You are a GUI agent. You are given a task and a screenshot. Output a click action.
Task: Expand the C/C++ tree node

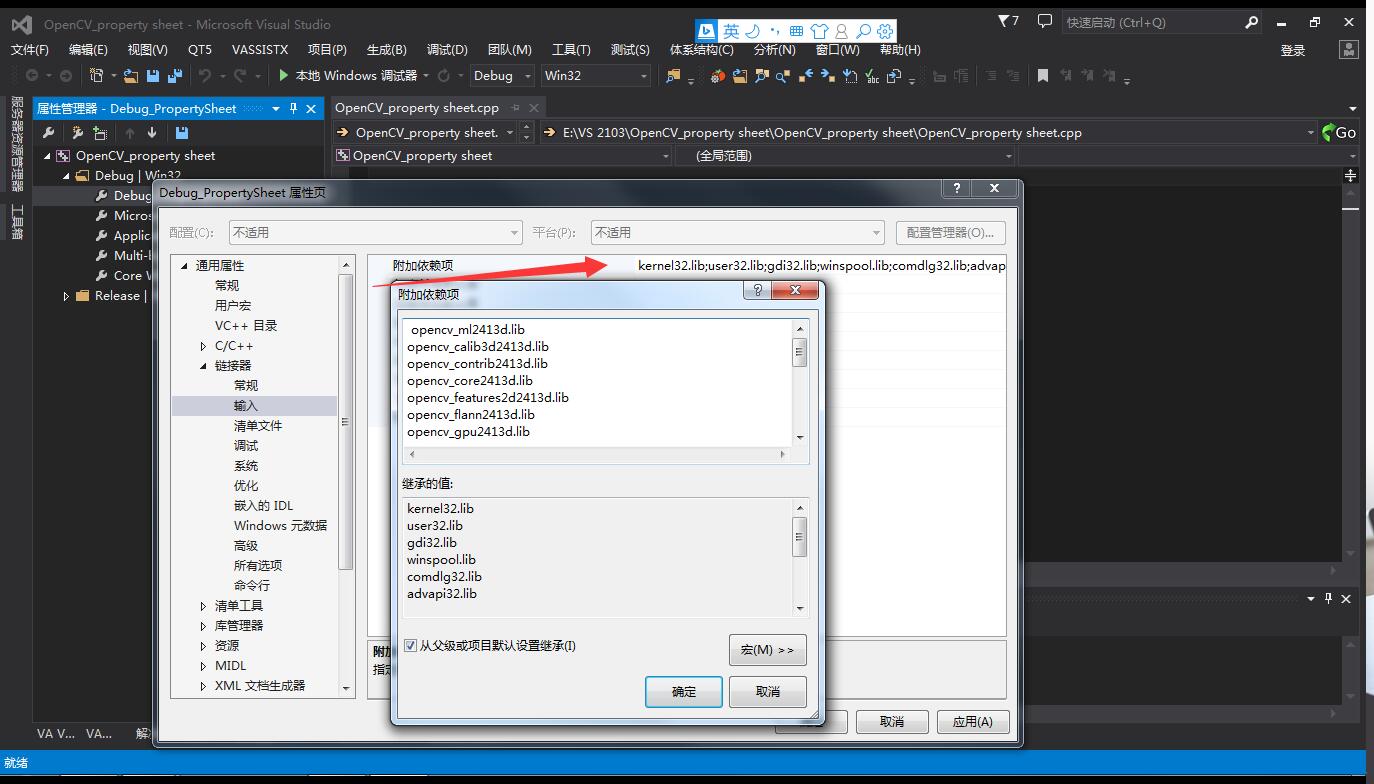(x=204, y=346)
